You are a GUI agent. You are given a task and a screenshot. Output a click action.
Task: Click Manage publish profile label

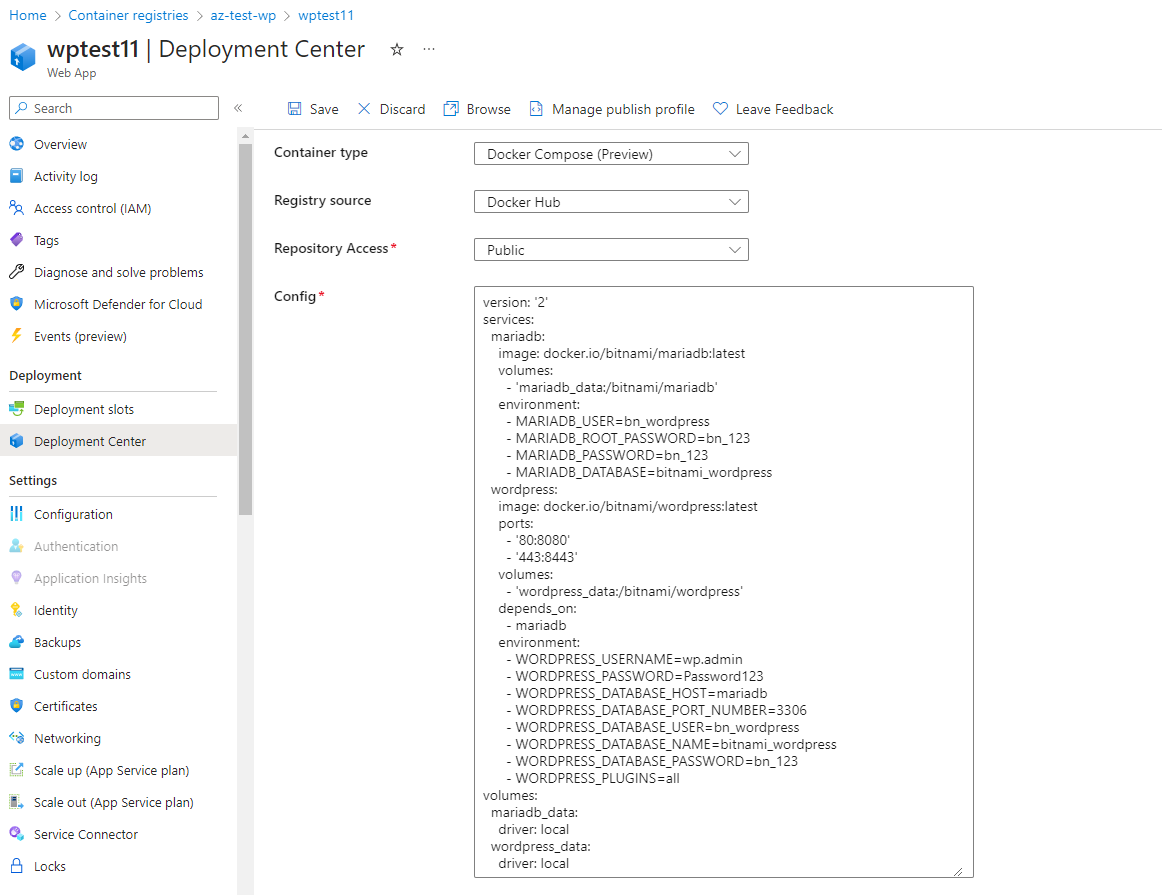[x=623, y=110]
